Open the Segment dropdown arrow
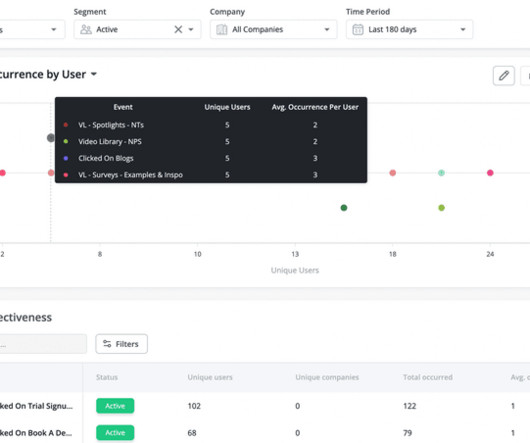Screen dimensions: 530x443 191,29
